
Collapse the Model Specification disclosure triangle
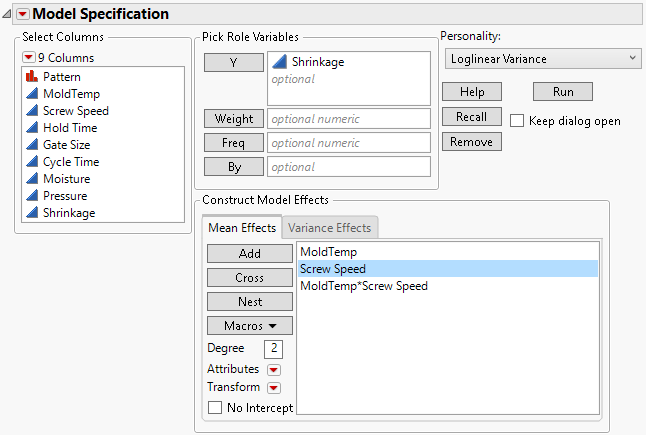tap(8, 14)
